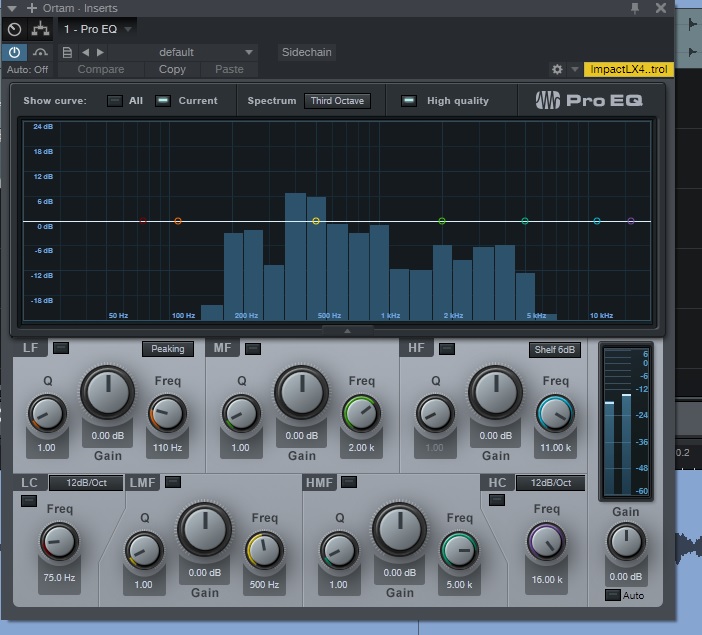The width and height of the screenshot is (702, 635).
Task: Select the red LC node on graph
Action: (143, 221)
